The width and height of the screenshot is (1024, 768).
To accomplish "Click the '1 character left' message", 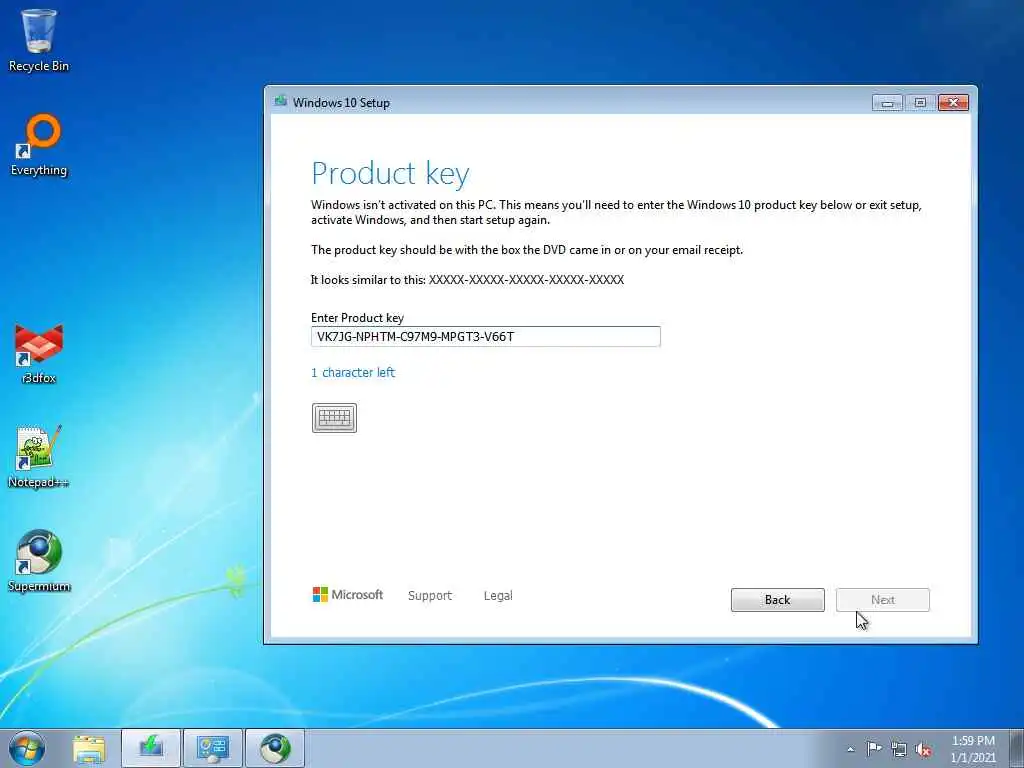I will (353, 372).
